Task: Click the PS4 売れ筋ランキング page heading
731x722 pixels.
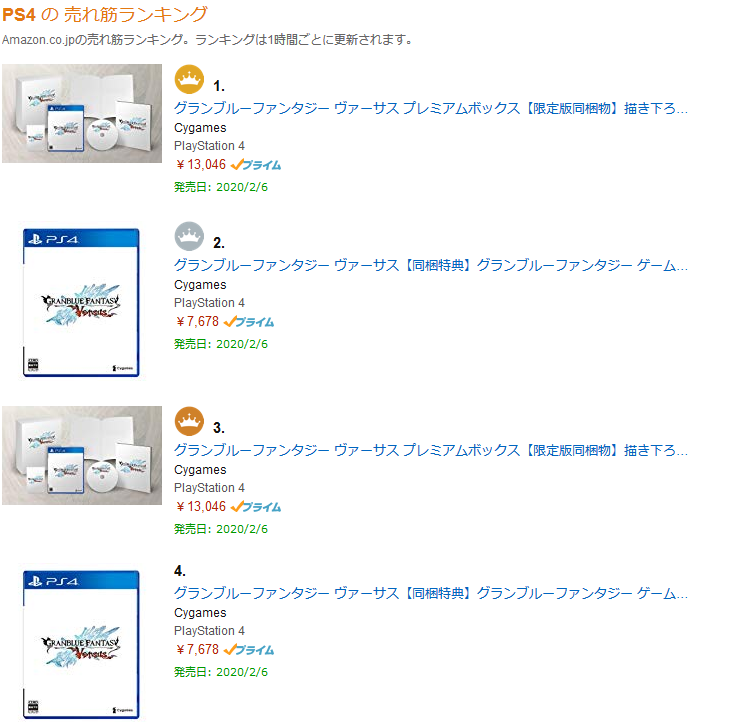Action: 105,14
